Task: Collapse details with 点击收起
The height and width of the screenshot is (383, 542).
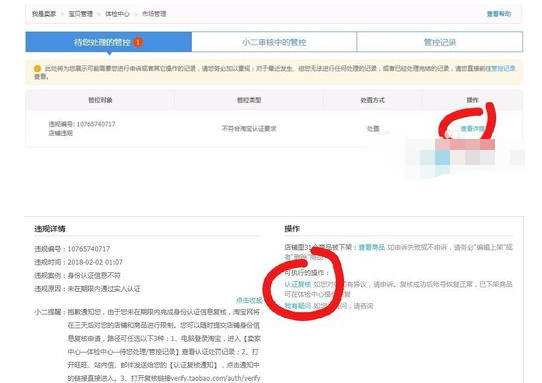Action: point(249,300)
